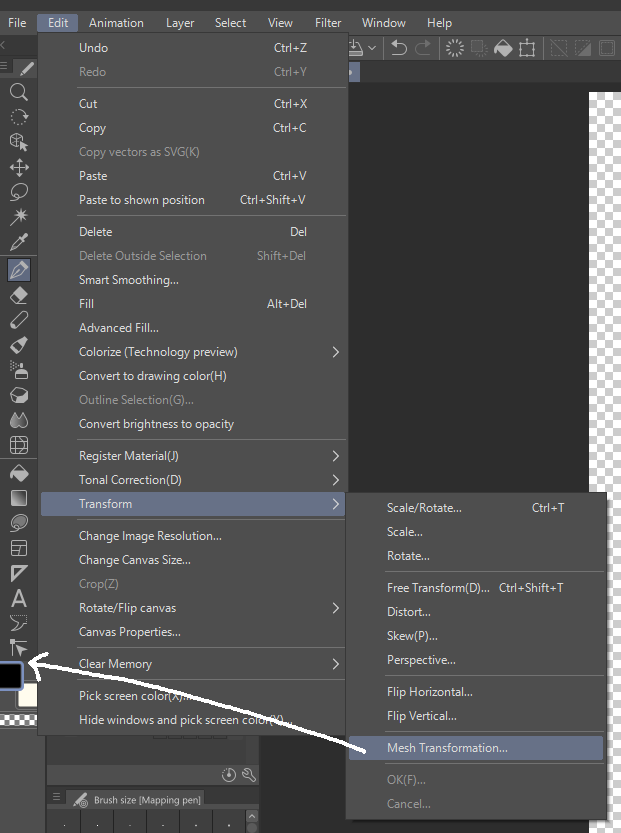Image resolution: width=621 pixels, height=833 pixels.
Task: Click the pencil sub tool tab icon
Action: pyautogui.click(x=26, y=68)
